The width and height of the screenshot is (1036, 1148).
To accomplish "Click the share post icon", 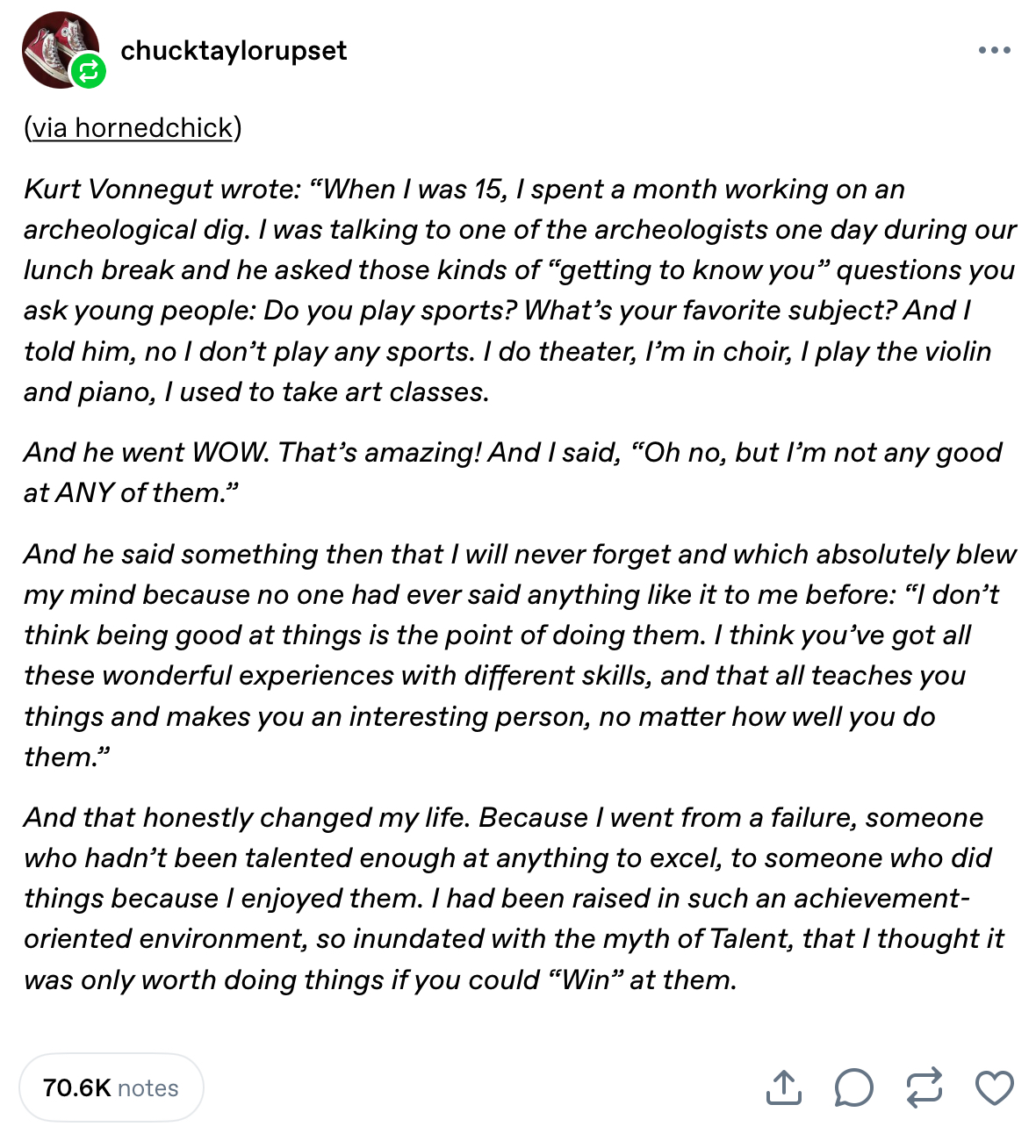I will (783, 1087).
